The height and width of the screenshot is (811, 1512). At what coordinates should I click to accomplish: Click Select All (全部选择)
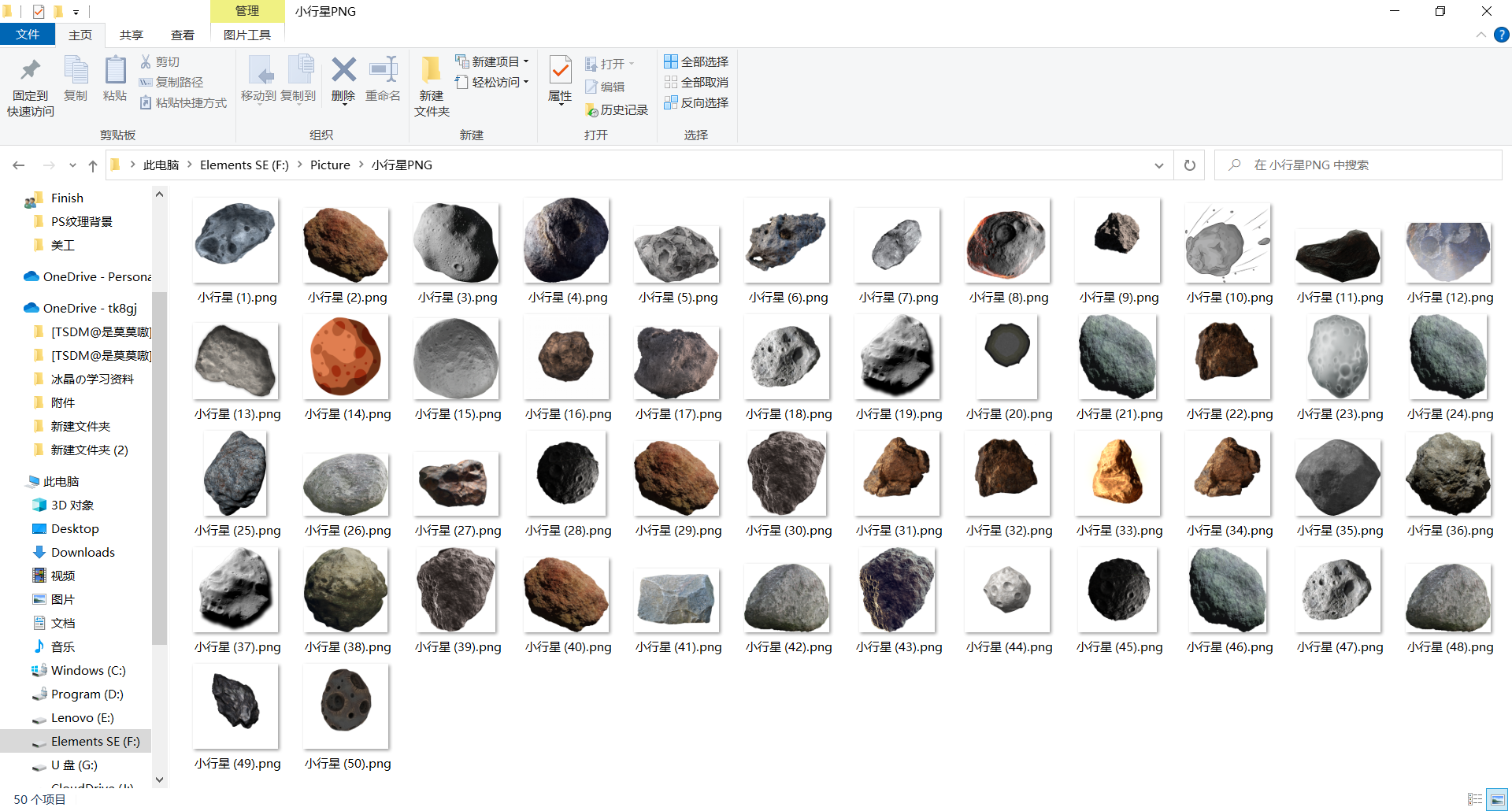pyautogui.click(x=696, y=61)
